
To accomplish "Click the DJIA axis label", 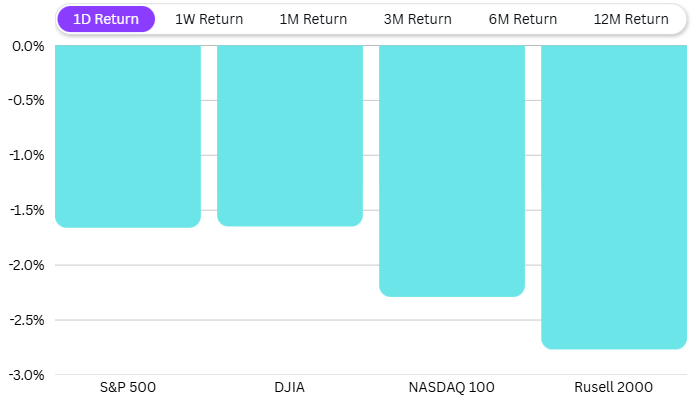I will [x=290, y=387].
